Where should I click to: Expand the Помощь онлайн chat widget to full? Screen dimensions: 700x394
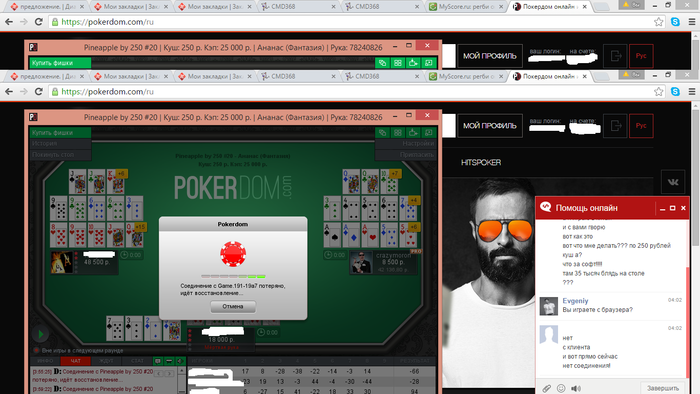click(672, 208)
